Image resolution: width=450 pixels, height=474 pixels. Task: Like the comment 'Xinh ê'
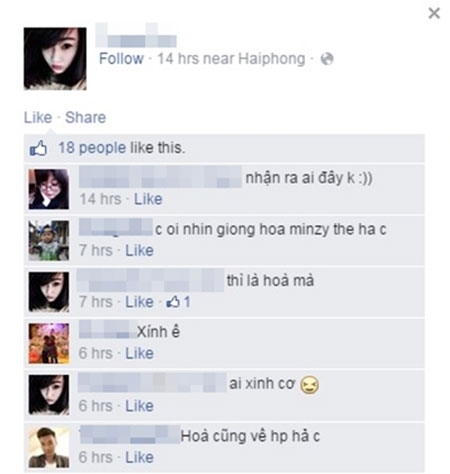pyautogui.click(x=139, y=353)
